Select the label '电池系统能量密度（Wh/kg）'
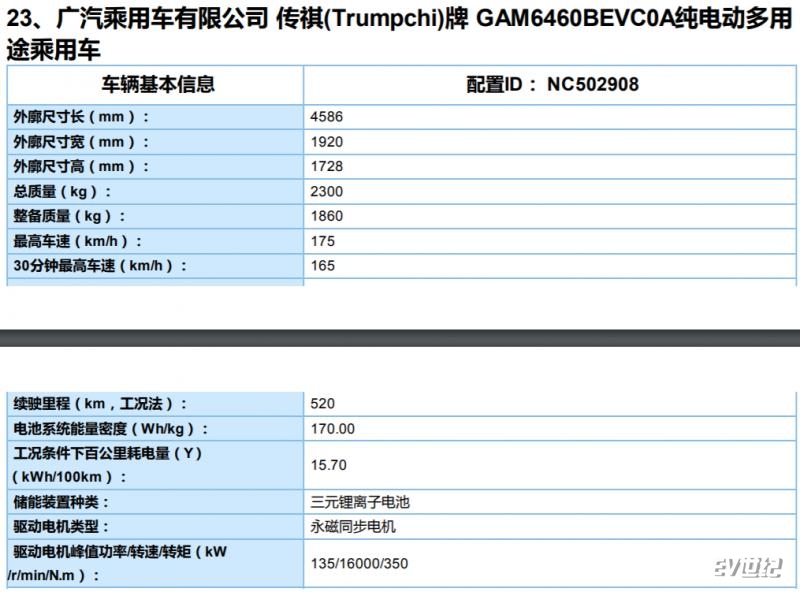This screenshot has height=592, width=800. [x=111, y=429]
